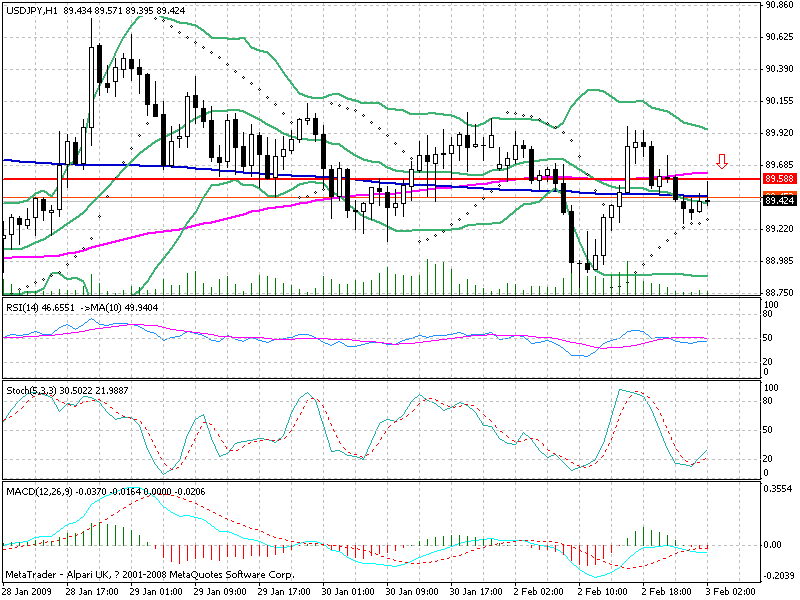The height and width of the screenshot is (600, 800).
Task: Click the 50 level on Stoch scale
Action: pyautogui.click(x=767, y=430)
